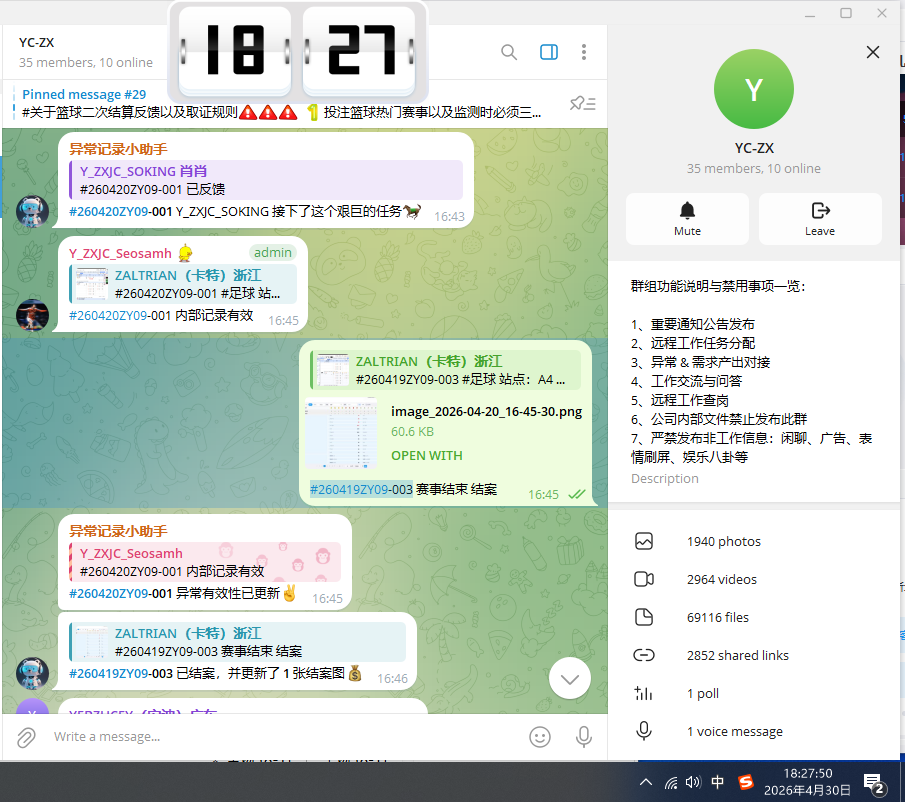
Task: Open the 2852 shared links list
Action: (x=754, y=655)
